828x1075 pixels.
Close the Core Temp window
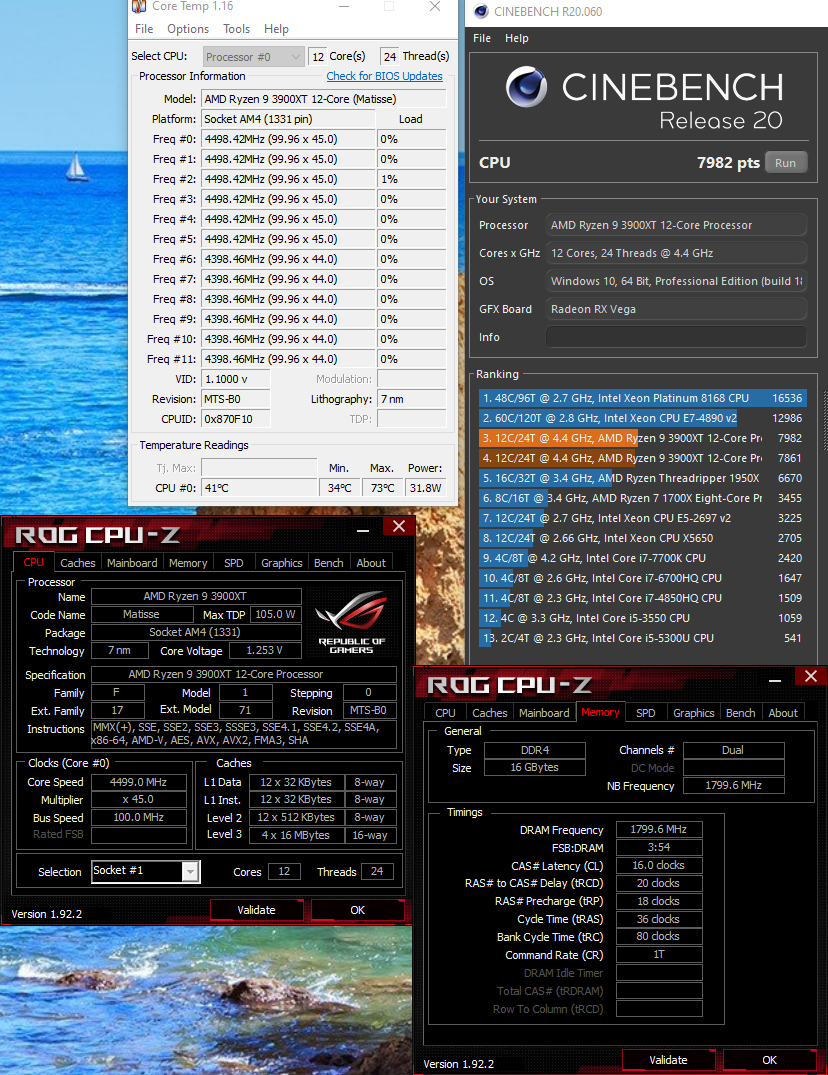tap(435, 7)
